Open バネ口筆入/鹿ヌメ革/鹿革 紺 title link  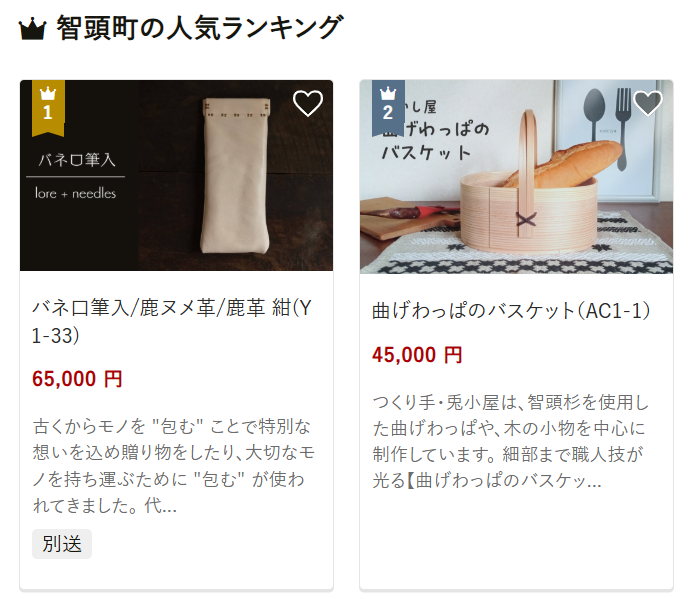[x=172, y=321]
